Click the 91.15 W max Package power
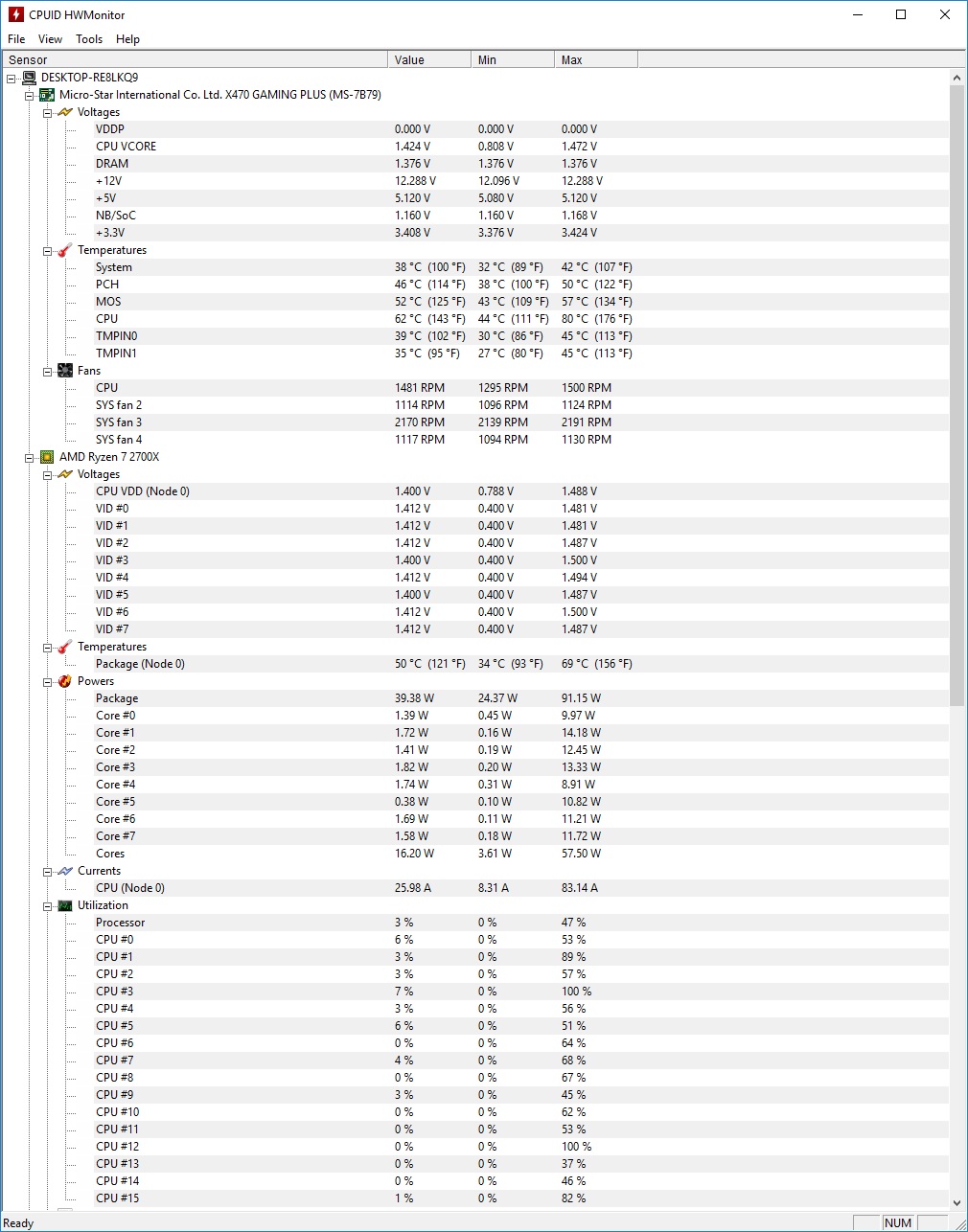 click(581, 698)
